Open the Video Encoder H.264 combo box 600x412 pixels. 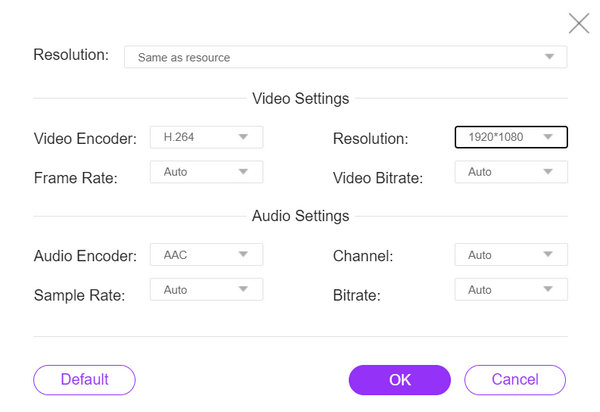[x=206, y=137]
